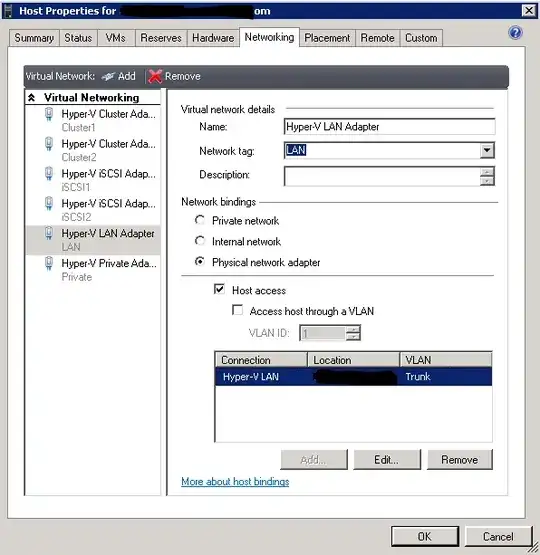This screenshot has width=540, height=555.
Task: Select Physical network adapter radio button
Action: [x=200, y=262]
